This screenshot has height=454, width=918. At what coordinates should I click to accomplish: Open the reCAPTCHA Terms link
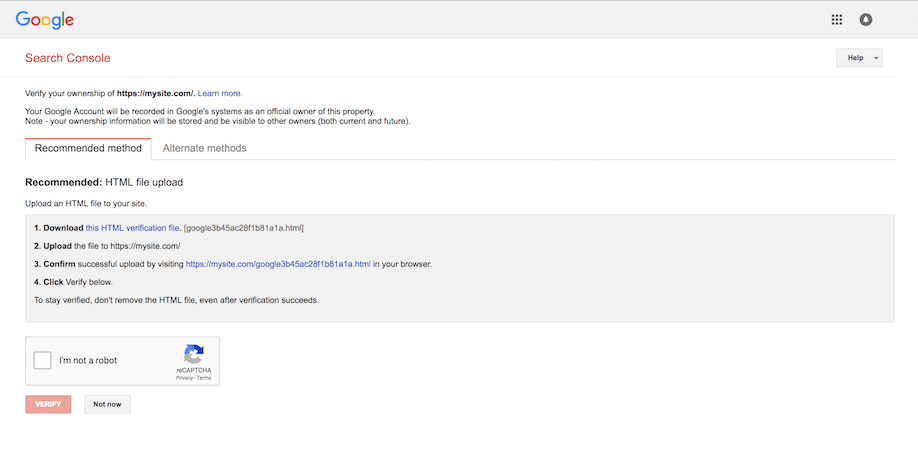pos(204,378)
